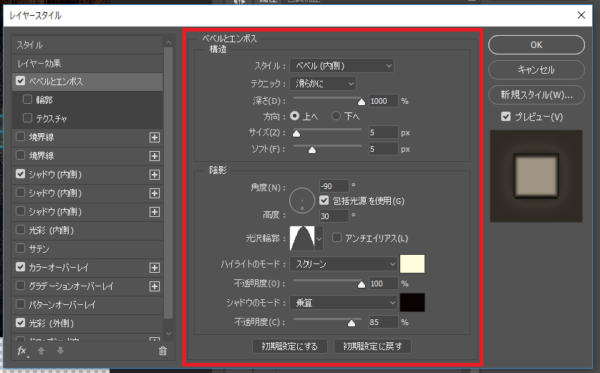Image resolution: width=600 pixels, height=373 pixels.
Task: Click the effects list scrollbar up arrow
Action: [168, 42]
